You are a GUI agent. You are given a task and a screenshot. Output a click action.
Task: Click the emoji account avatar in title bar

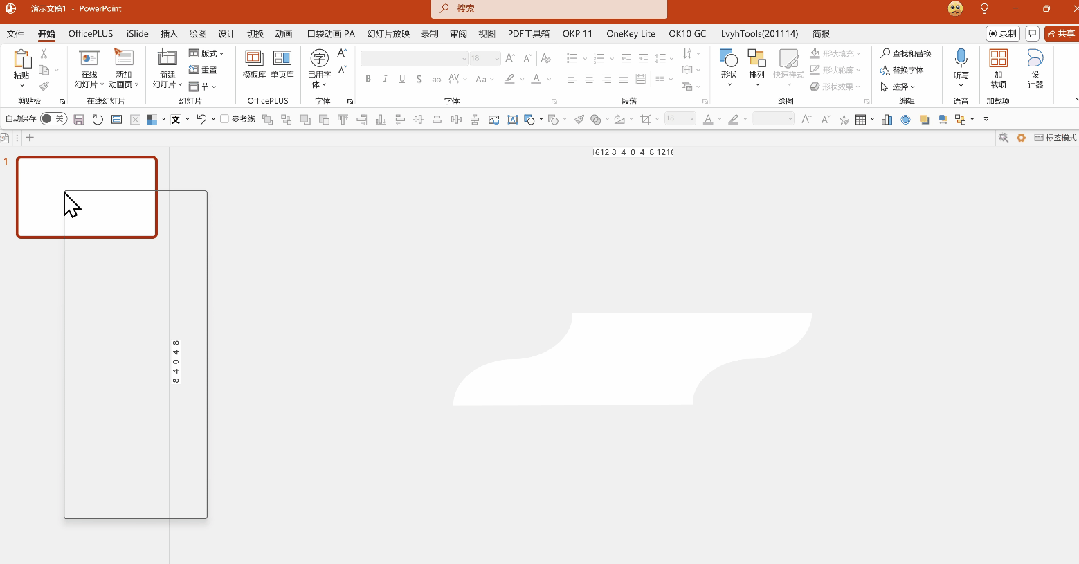[955, 8]
